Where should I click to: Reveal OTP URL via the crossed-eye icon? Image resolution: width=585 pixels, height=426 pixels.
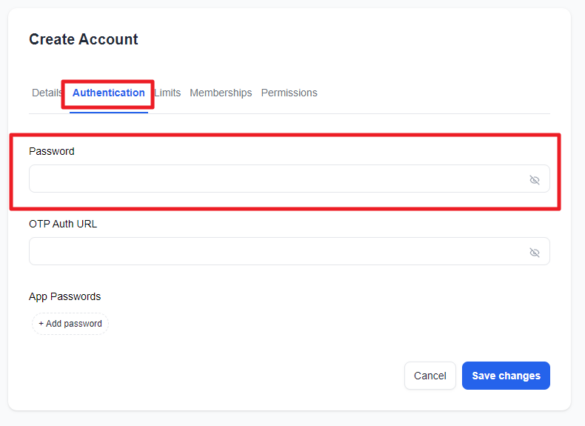[x=534, y=253]
